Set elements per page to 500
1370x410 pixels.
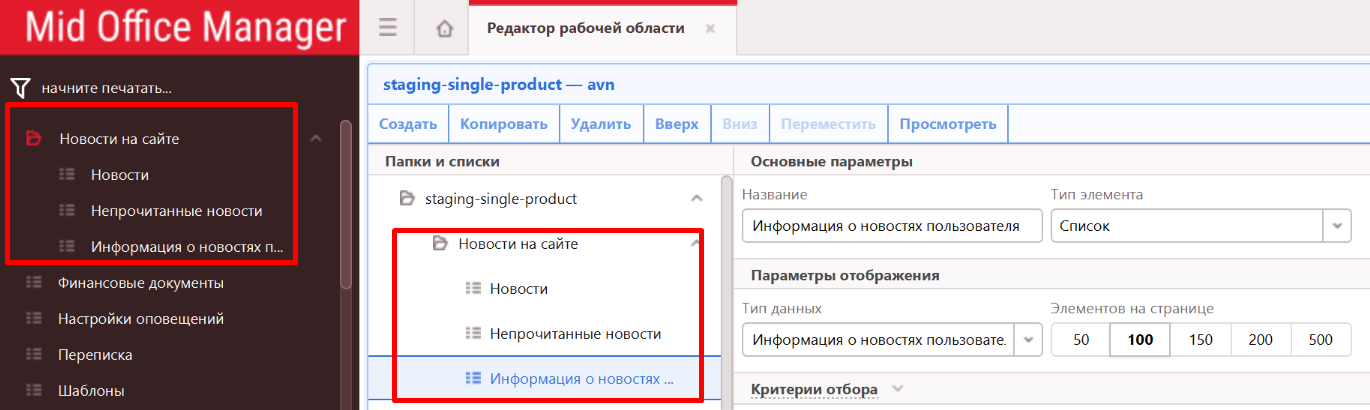(1321, 340)
